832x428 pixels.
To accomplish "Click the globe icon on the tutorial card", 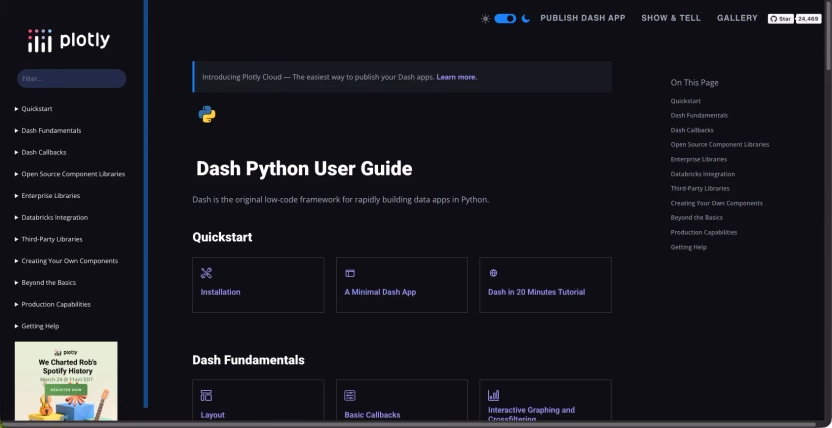I will 493,273.
